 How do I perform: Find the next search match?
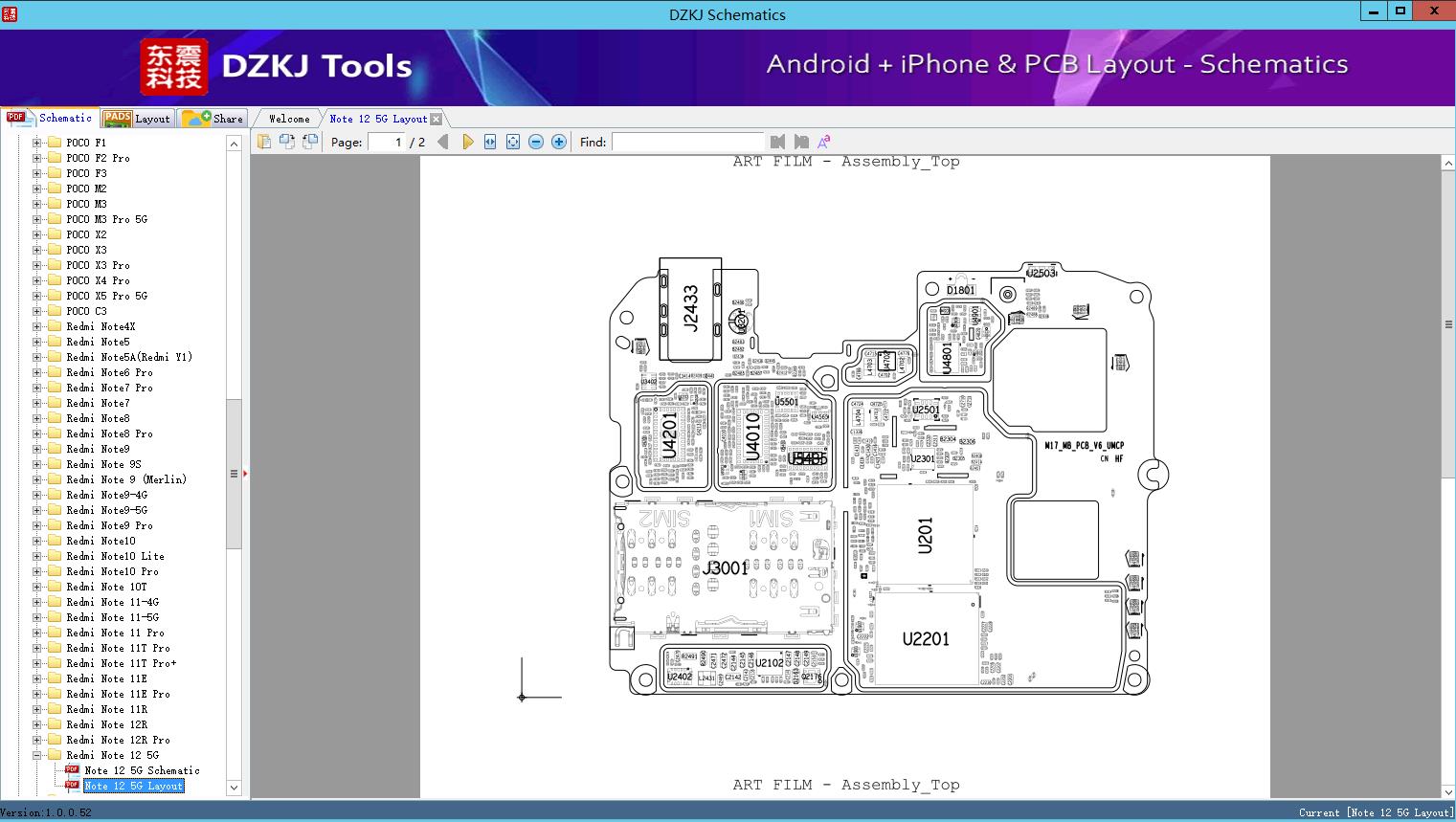801,142
